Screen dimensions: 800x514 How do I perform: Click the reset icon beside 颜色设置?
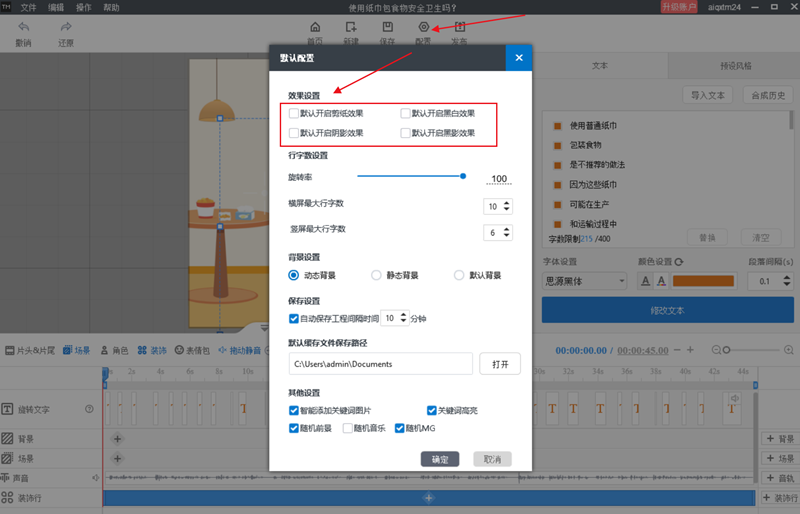coord(679,262)
